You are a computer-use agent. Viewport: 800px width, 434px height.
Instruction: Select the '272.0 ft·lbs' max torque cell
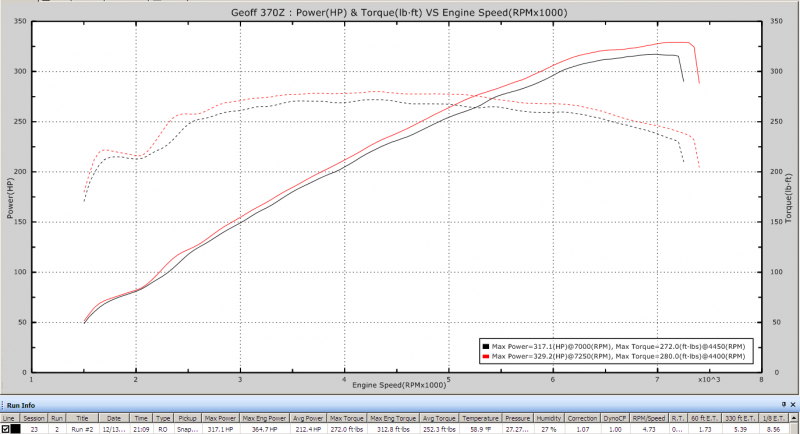[x=347, y=429]
